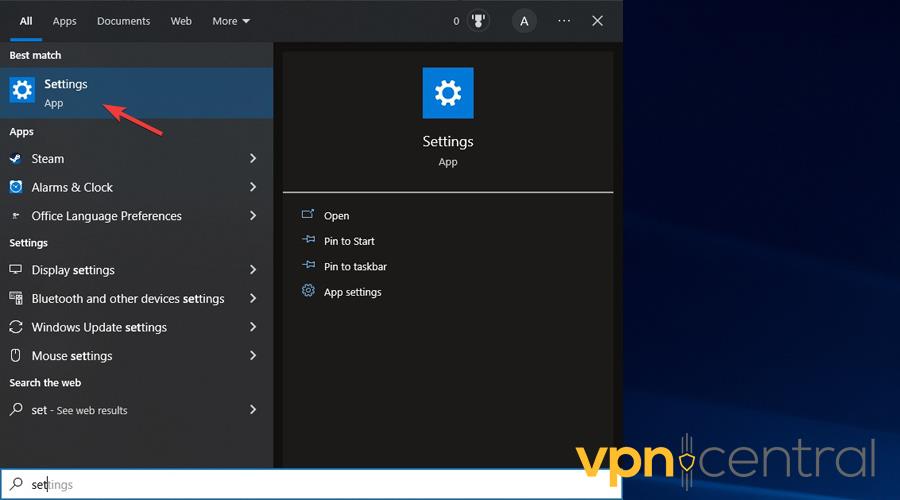Click the Bluetooth and other devices icon
Screen dimensions: 900x500
click(x=15, y=298)
